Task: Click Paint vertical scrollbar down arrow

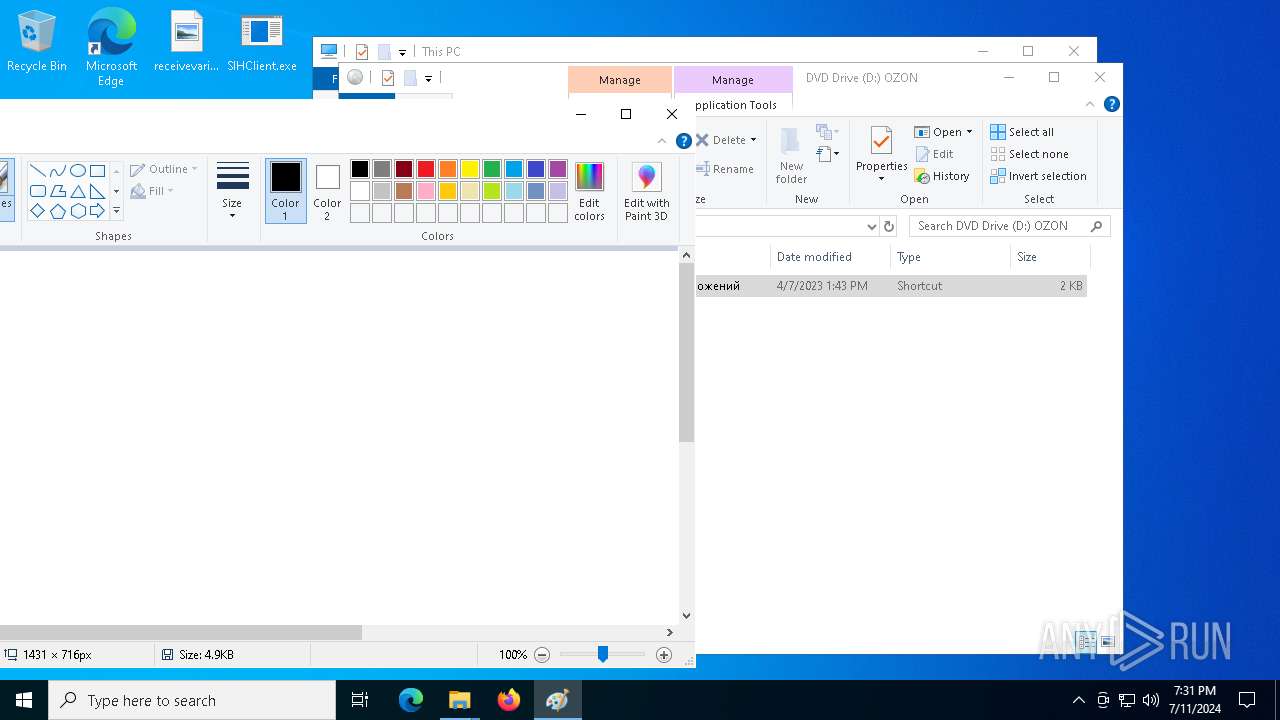Action: pos(686,616)
